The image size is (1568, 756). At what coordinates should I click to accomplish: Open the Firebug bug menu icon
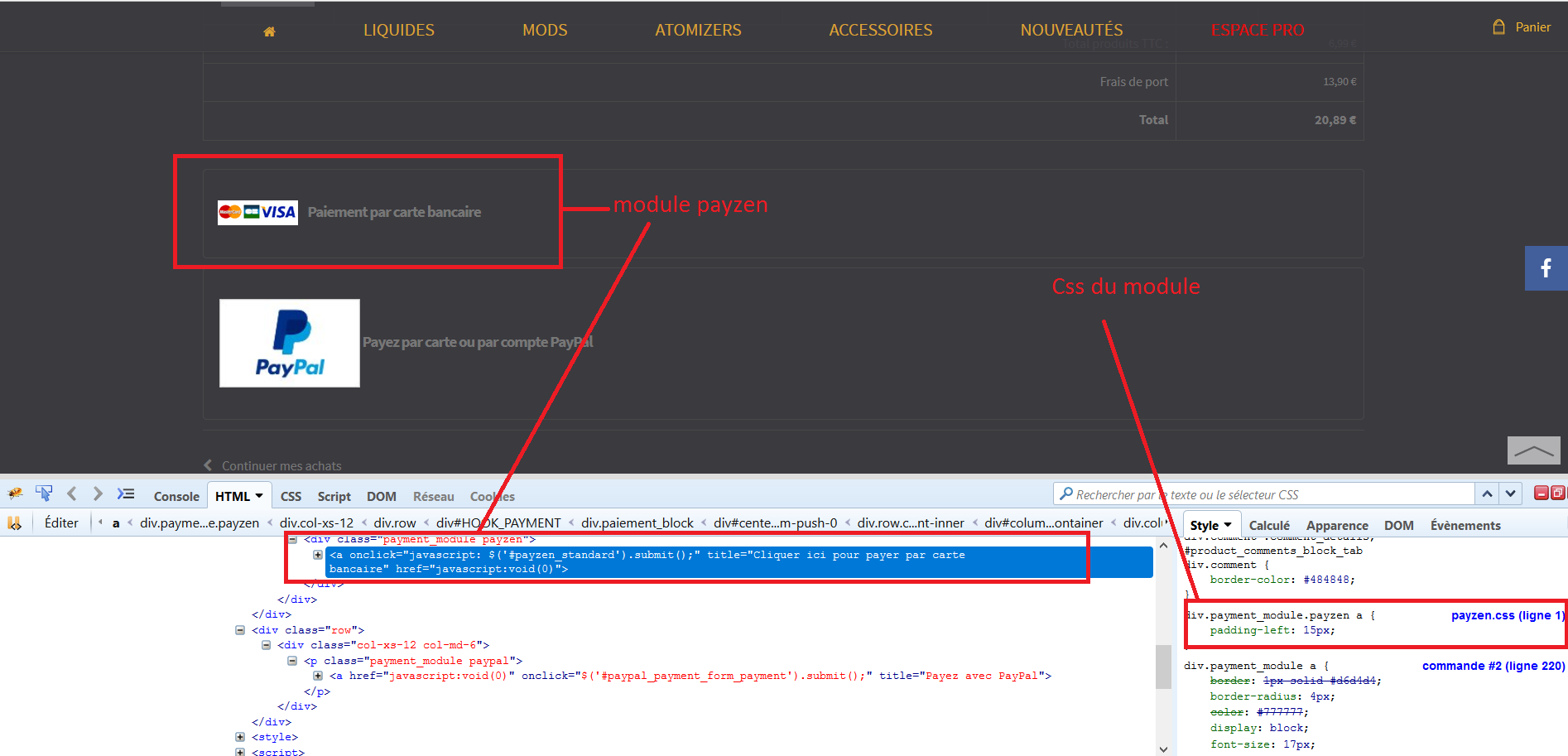click(x=15, y=494)
